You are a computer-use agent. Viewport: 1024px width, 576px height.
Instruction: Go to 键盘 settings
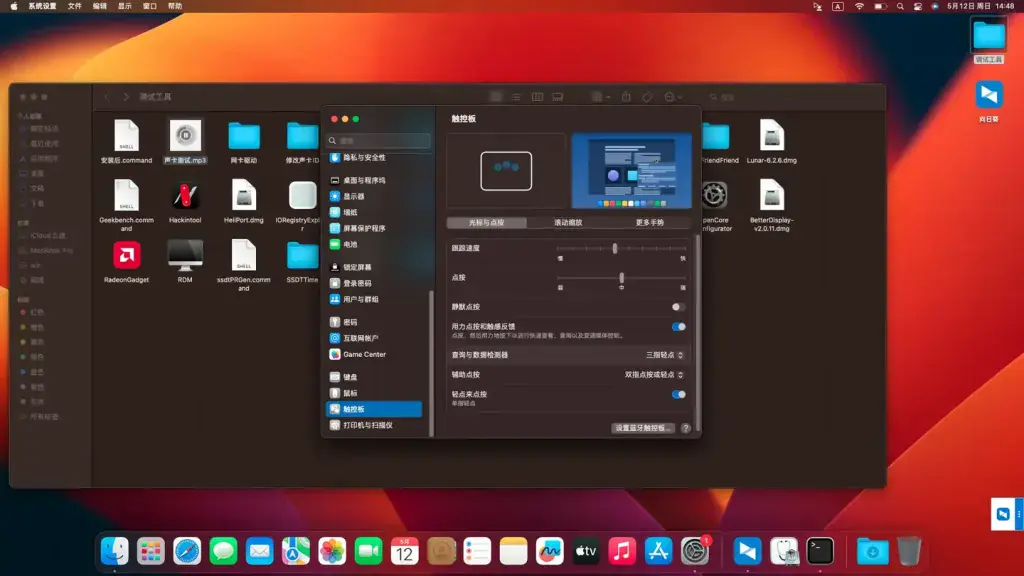click(x=374, y=377)
